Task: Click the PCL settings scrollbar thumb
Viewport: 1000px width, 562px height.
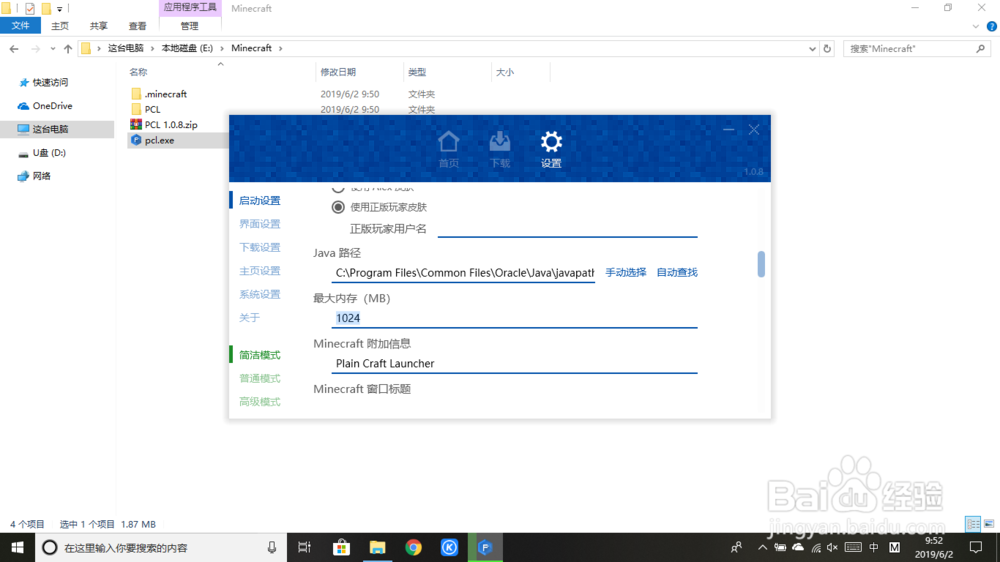Action: pyautogui.click(x=761, y=264)
